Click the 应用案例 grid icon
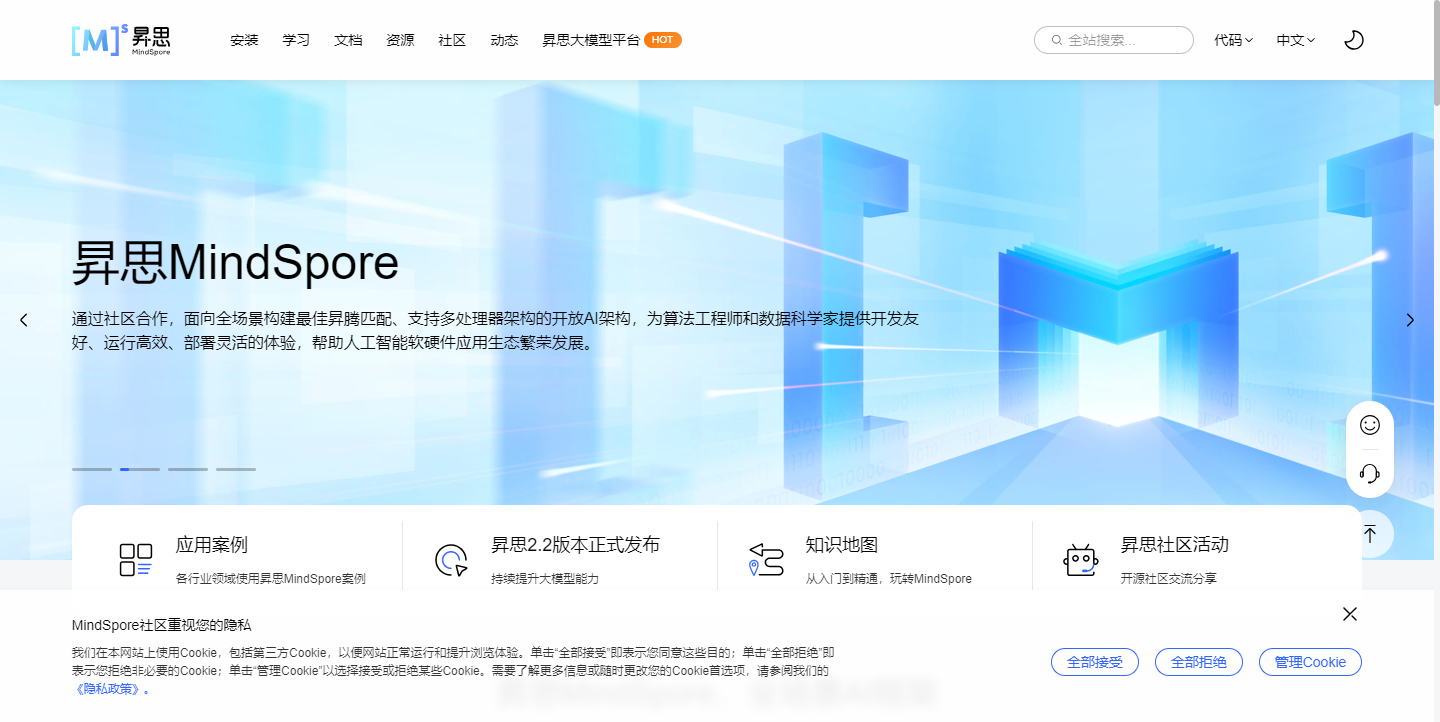1440x722 pixels. pos(135,560)
